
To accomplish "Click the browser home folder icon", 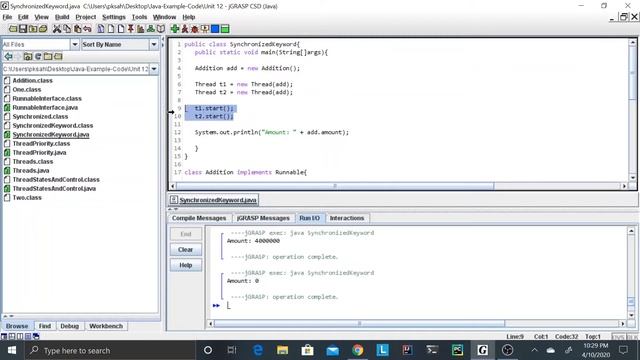I will (x=28, y=56).
